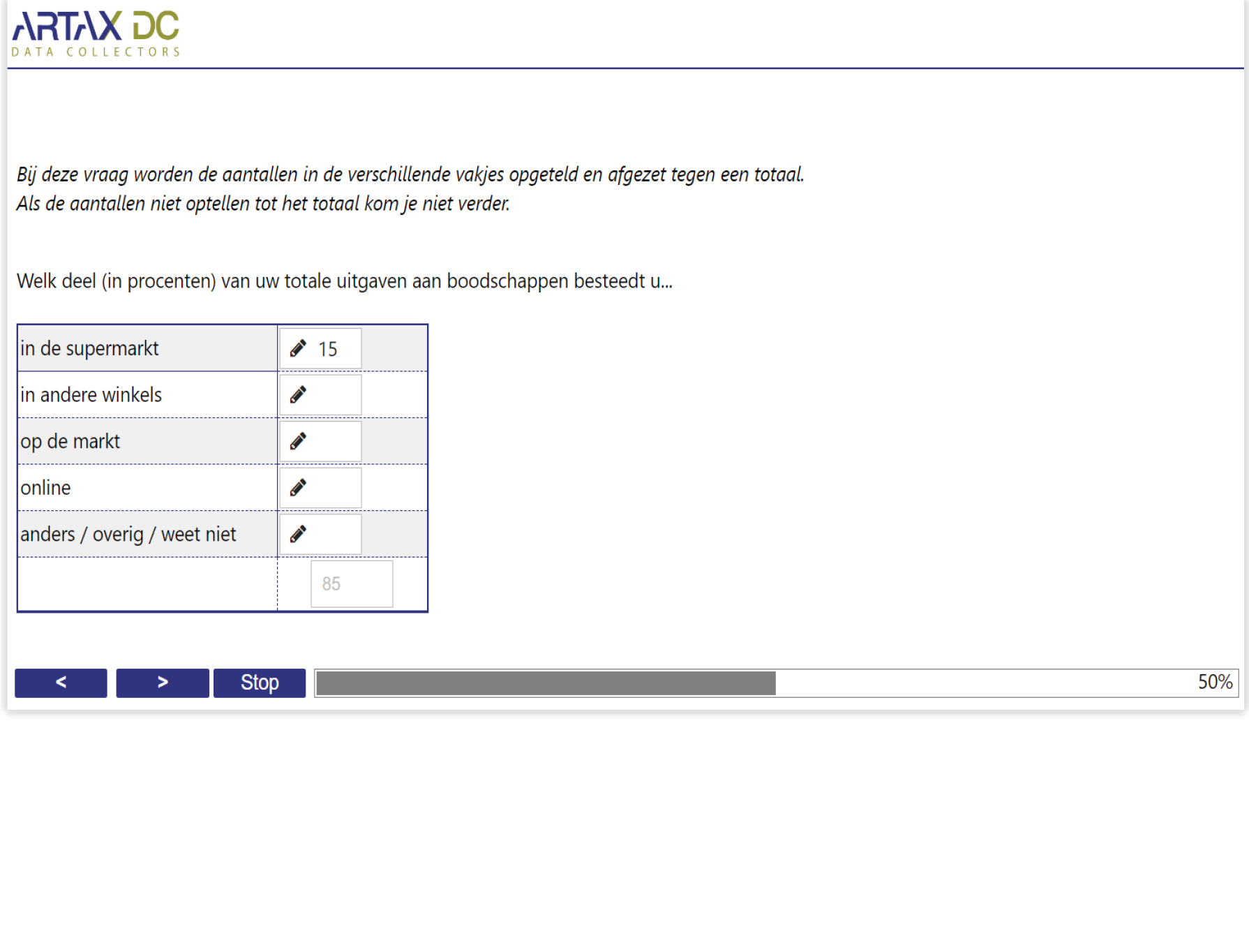Viewport: 1249px width, 952px height.
Task: Click the pencil icon for op de markt
Action: (298, 441)
